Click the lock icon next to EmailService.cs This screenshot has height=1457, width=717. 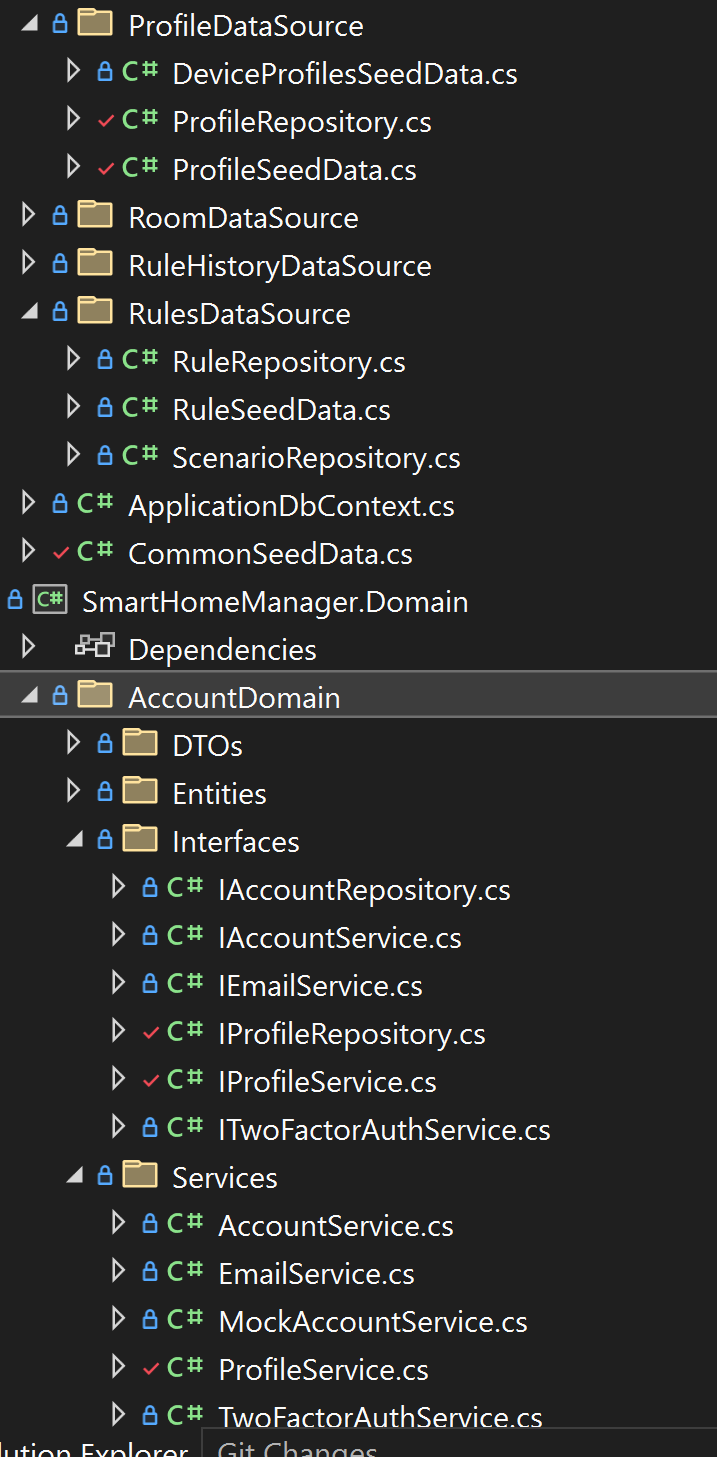pos(152,1273)
